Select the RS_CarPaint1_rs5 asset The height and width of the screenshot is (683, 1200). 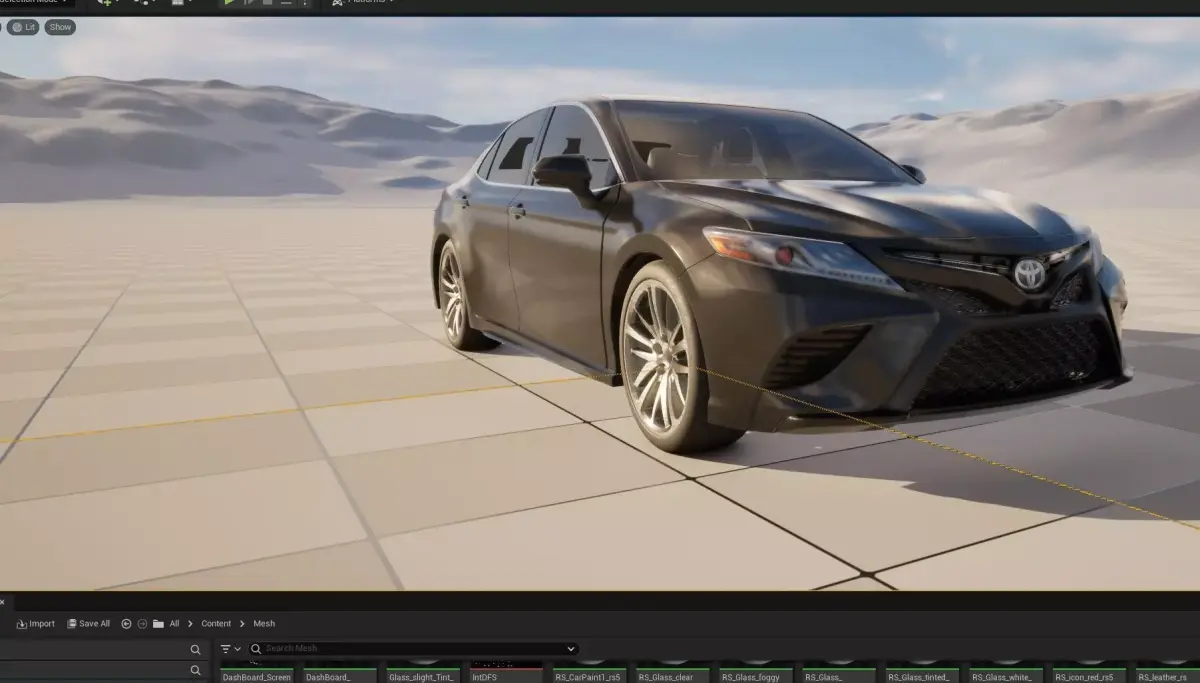tap(590, 674)
